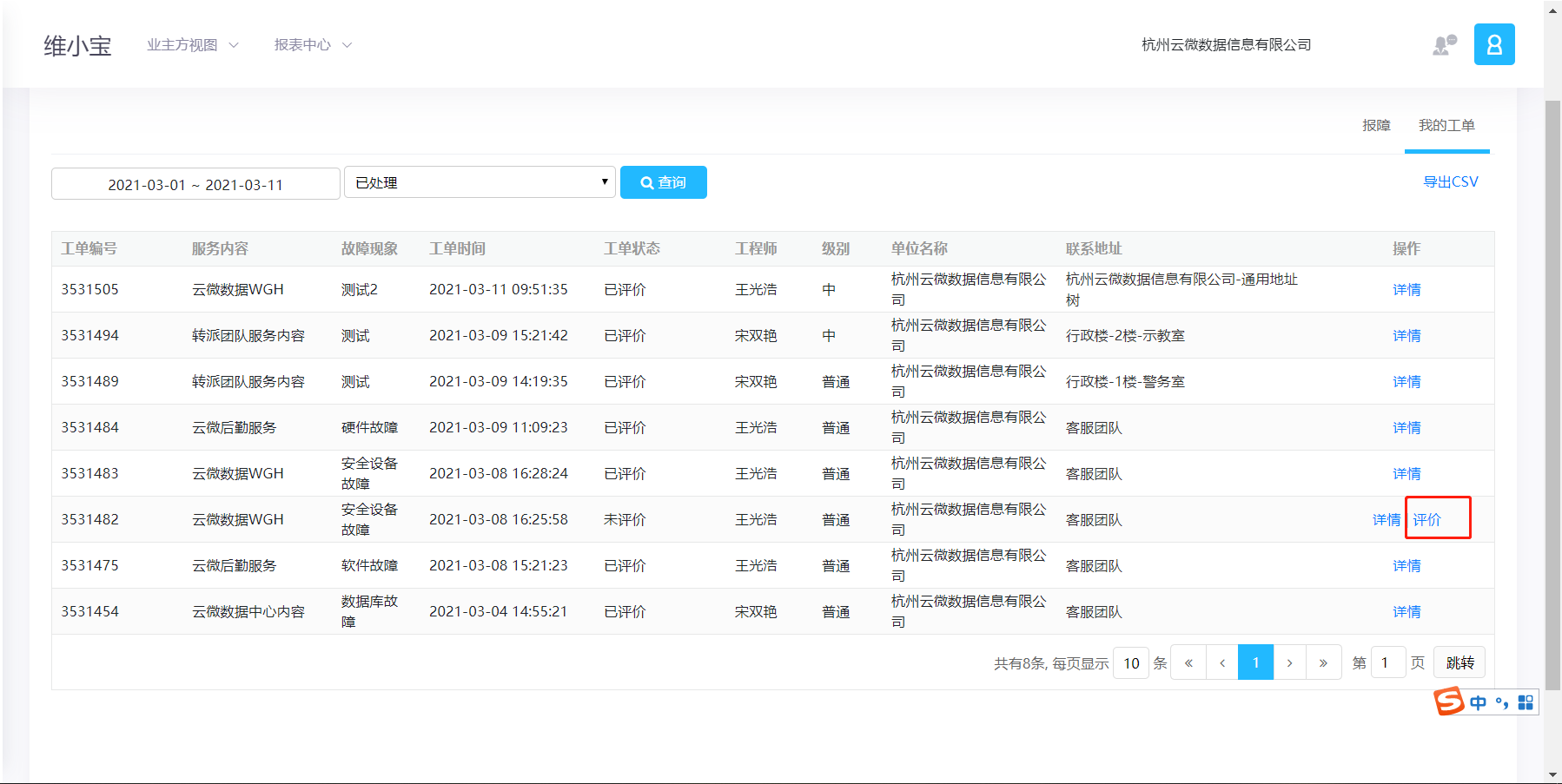The height and width of the screenshot is (784, 1562).
Task: Go to last page with » button
Action: [x=1323, y=662]
